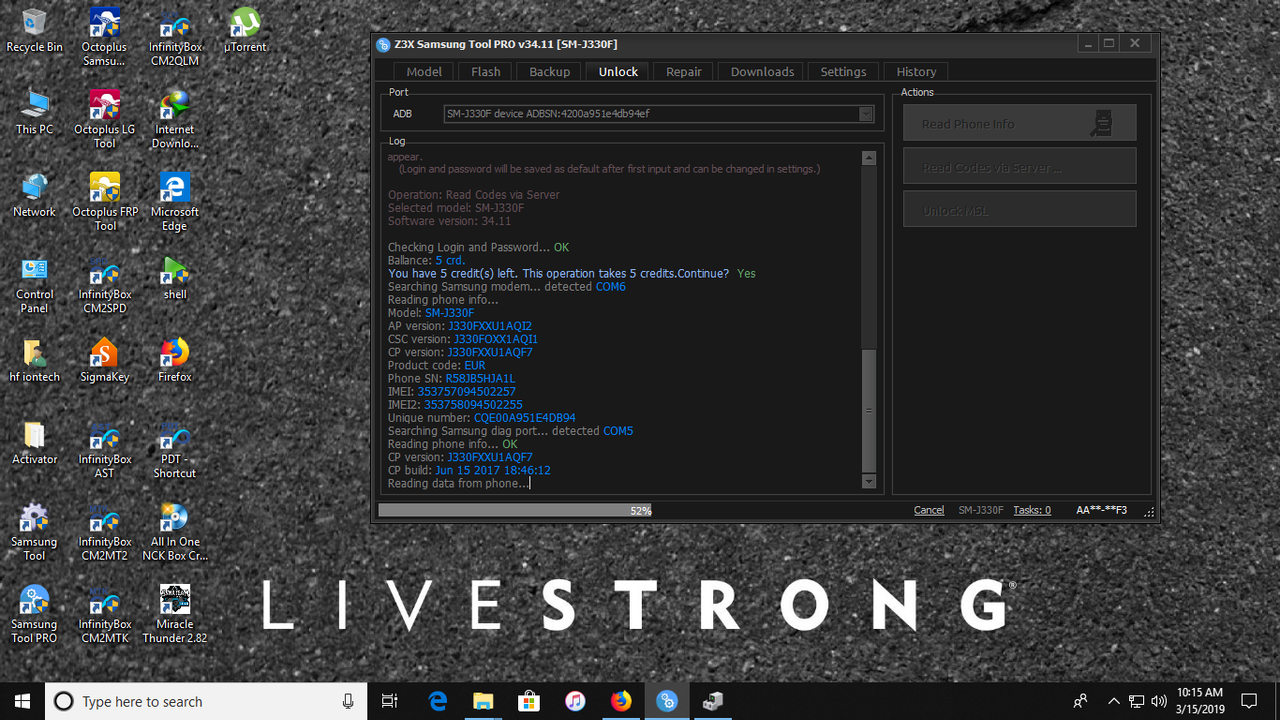Image resolution: width=1280 pixels, height=720 pixels.
Task: Cancel the running operation
Action: 929,510
